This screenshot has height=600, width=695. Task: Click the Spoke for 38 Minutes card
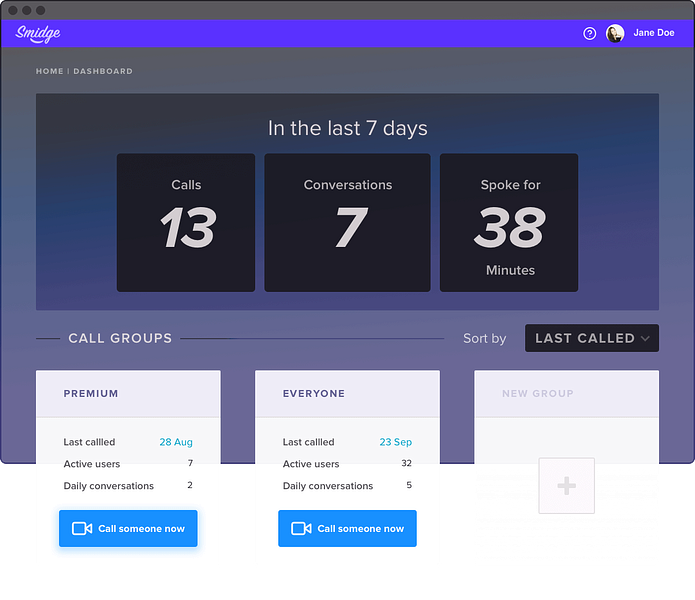509,222
